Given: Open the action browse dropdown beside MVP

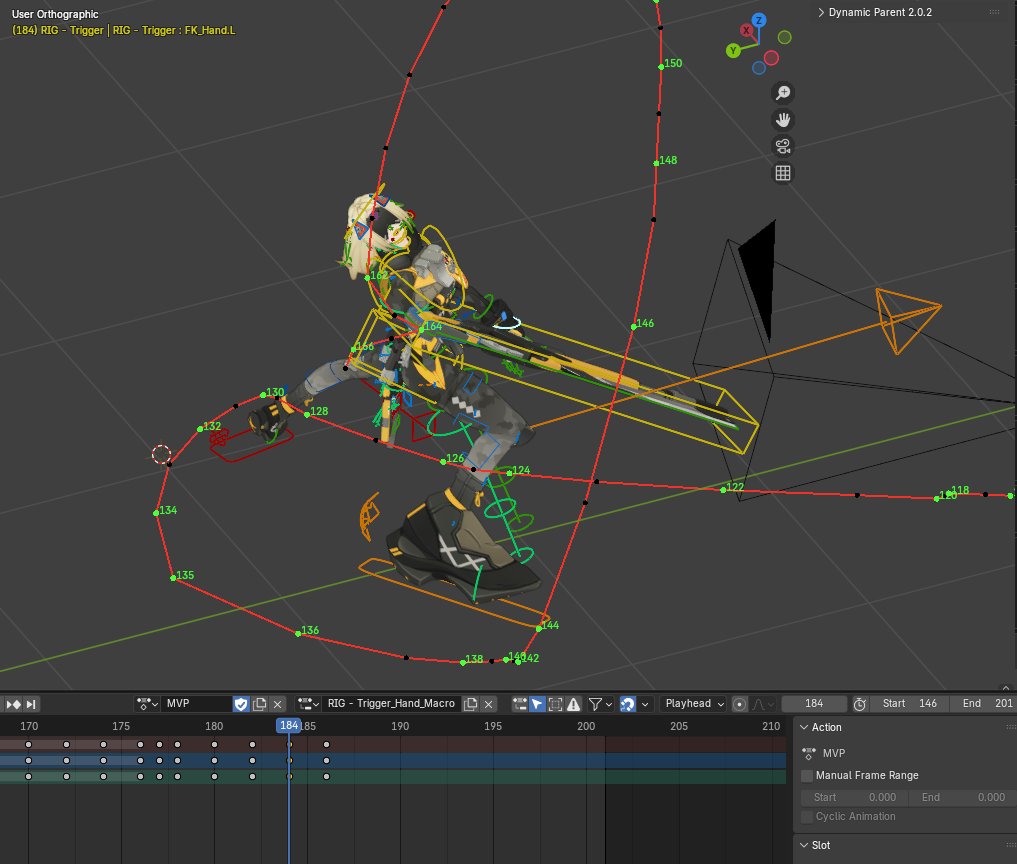Looking at the screenshot, I should (x=147, y=704).
